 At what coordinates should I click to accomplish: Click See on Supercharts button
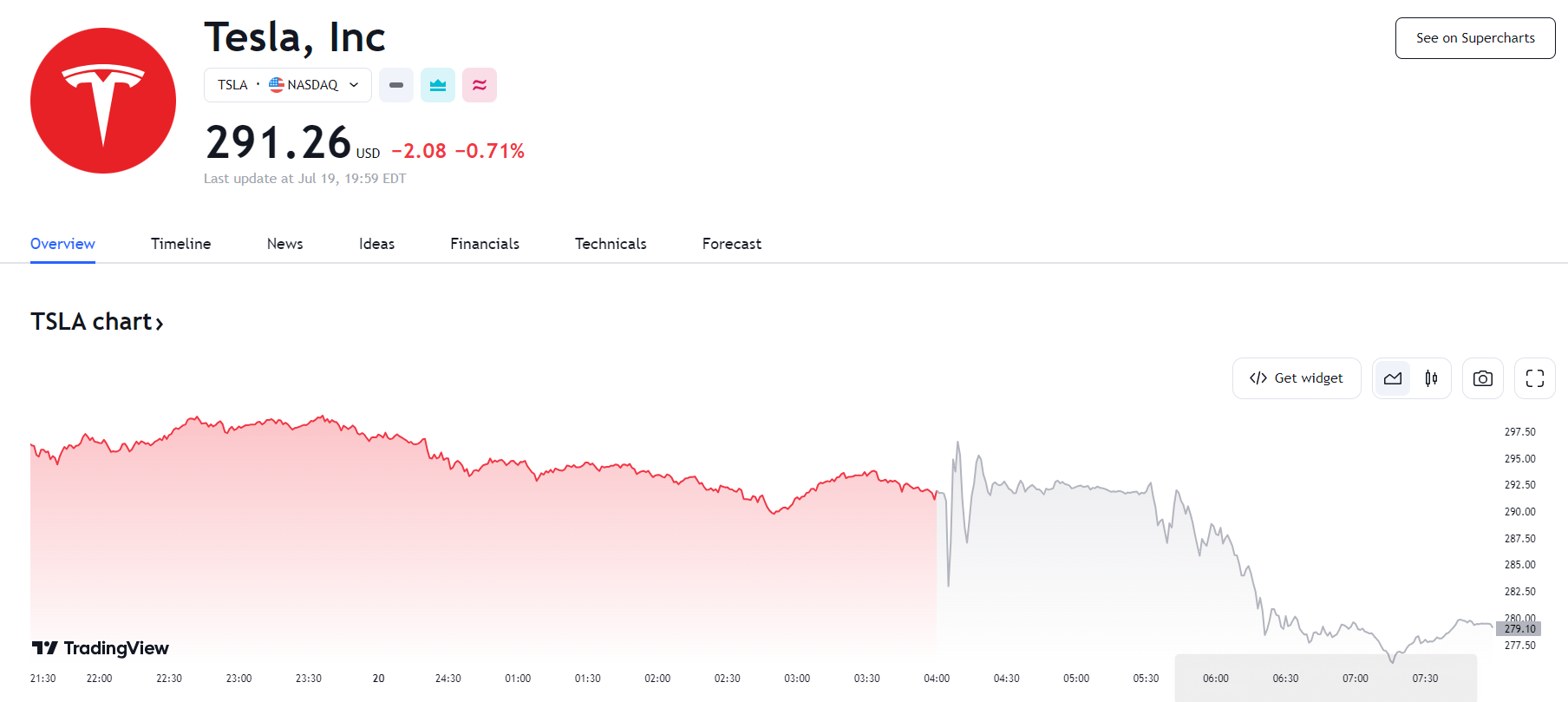click(1474, 38)
